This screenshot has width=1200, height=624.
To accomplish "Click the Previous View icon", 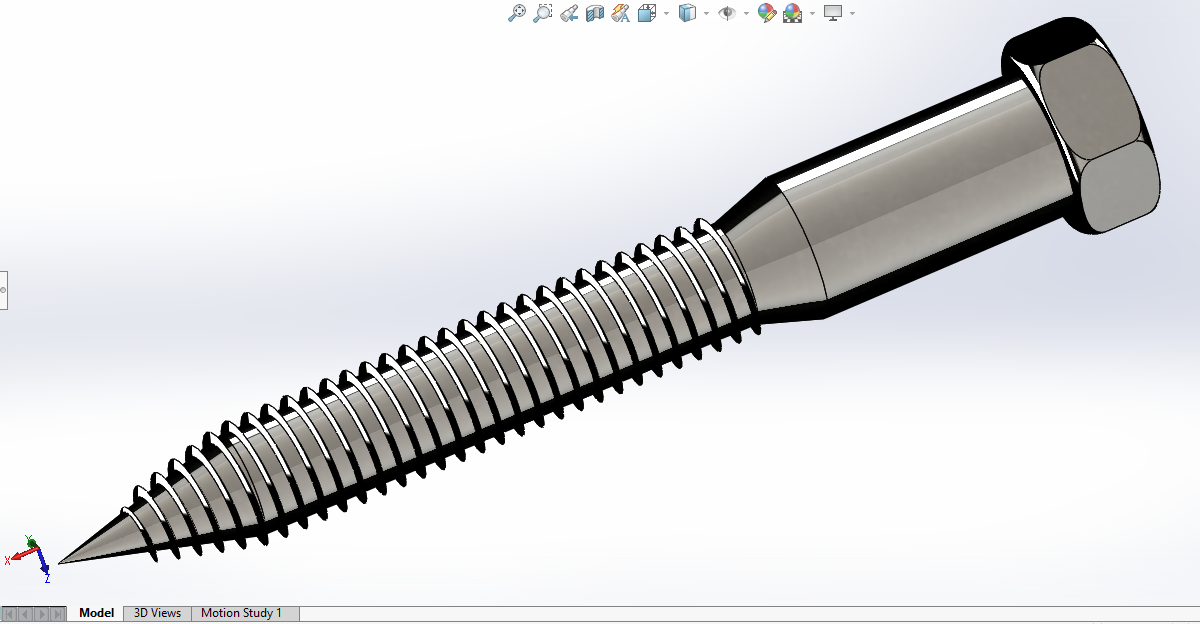I will (x=569, y=13).
